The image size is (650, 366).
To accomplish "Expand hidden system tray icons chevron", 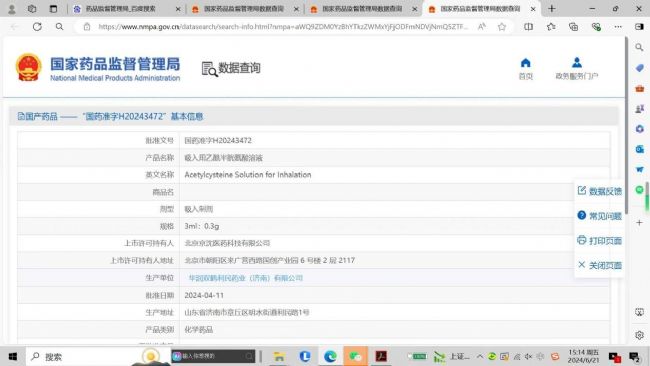I will (480, 356).
